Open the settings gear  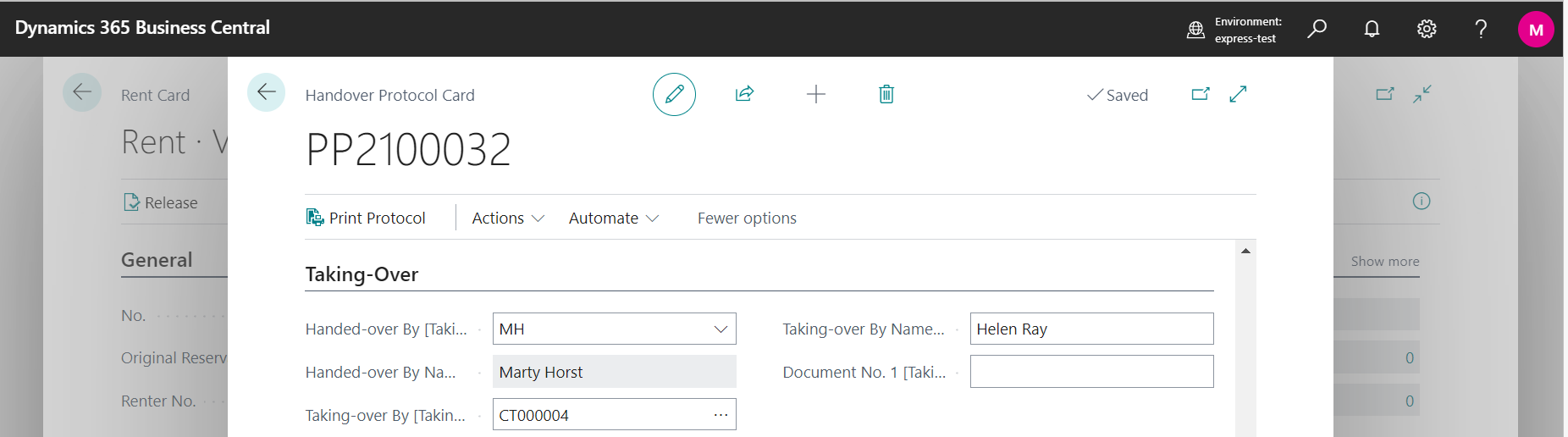point(1427,29)
